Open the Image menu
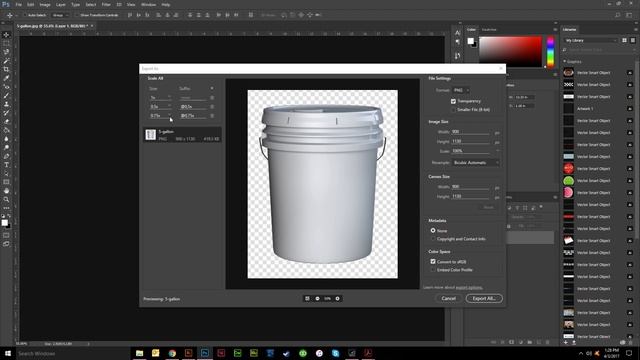The width and height of the screenshot is (640, 360). click(45, 4)
